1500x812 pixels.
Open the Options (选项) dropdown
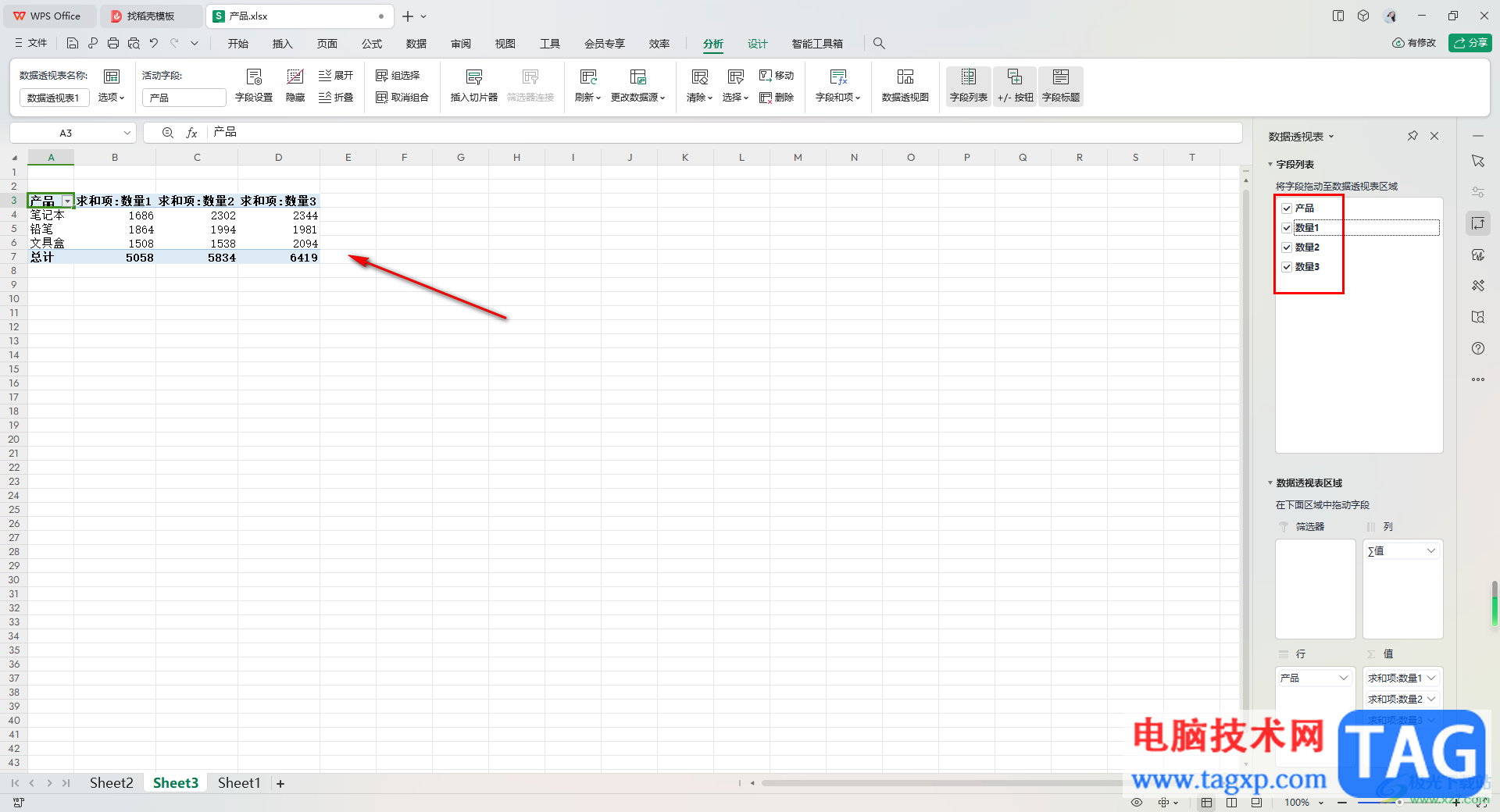[111, 98]
